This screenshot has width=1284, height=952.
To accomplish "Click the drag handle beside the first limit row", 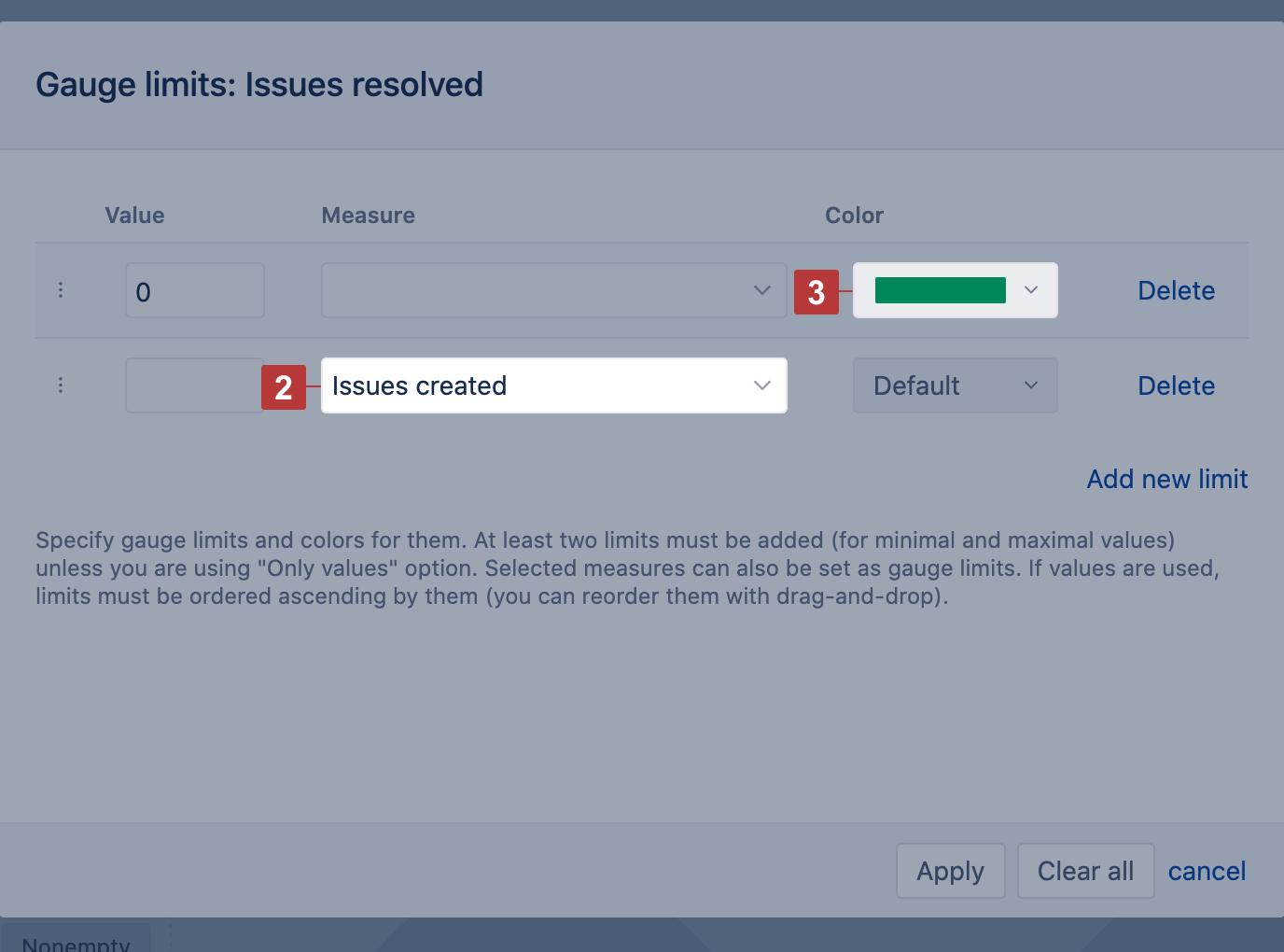I will tap(60, 290).
